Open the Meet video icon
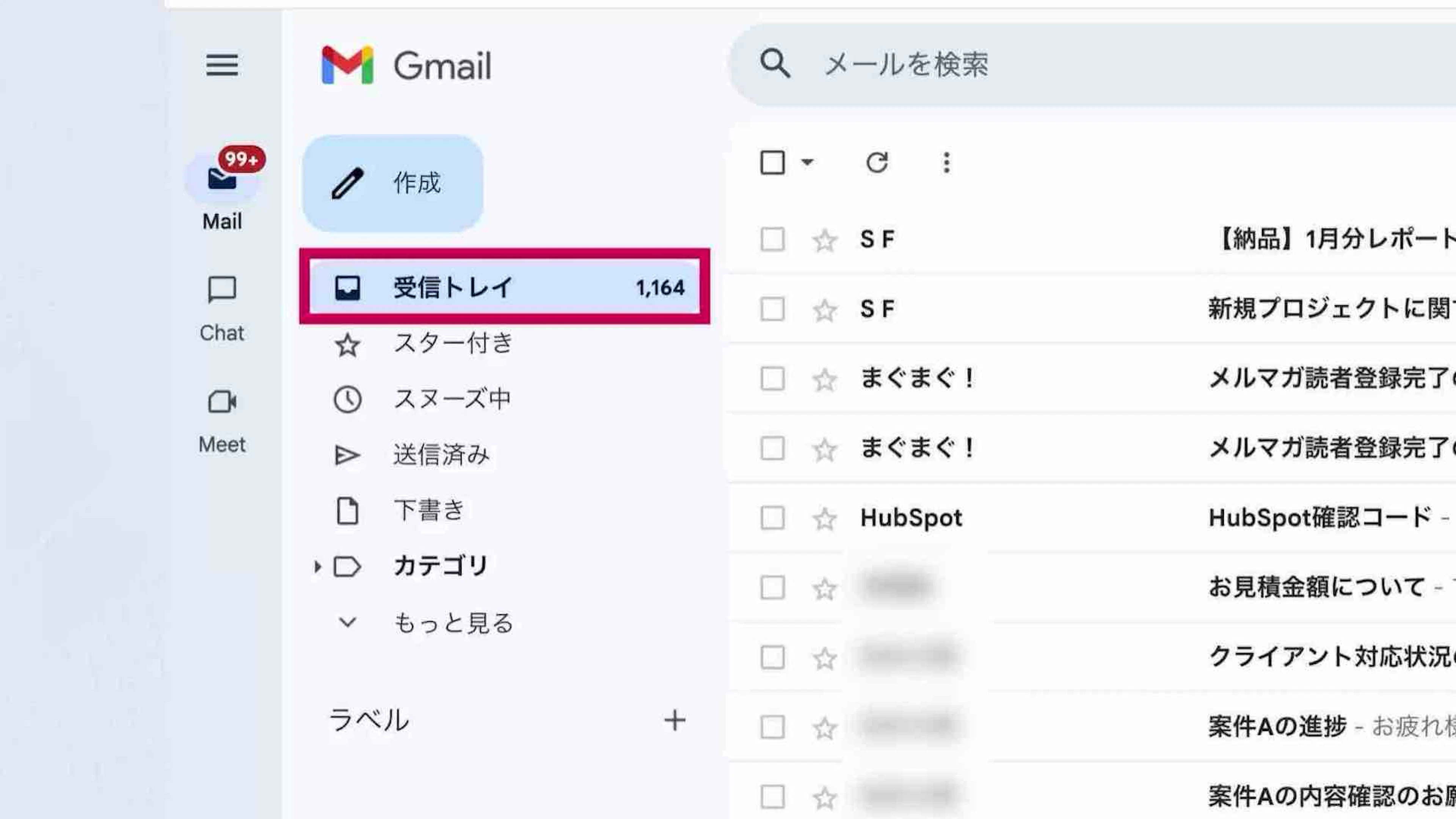1456x819 pixels. click(x=221, y=402)
